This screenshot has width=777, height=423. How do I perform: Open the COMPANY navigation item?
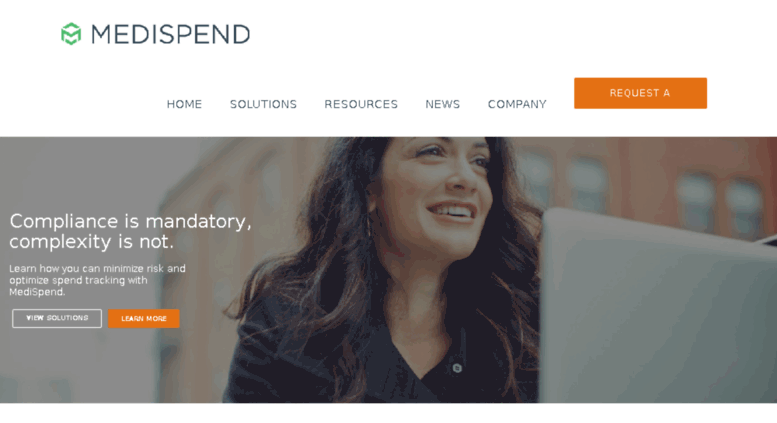(517, 104)
